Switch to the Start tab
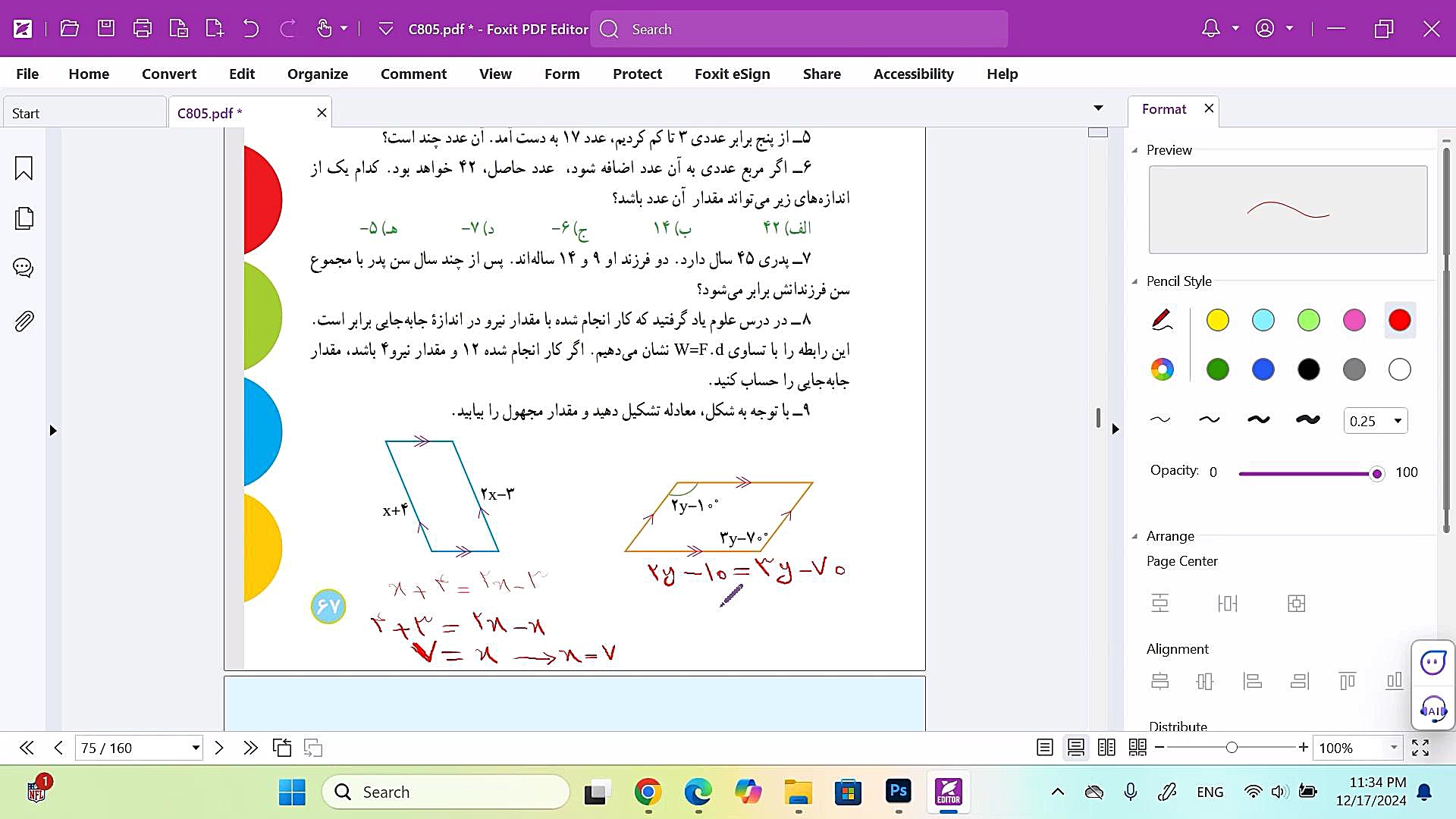The width and height of the screenshot is (1456, 819). [x=83, y=113]
